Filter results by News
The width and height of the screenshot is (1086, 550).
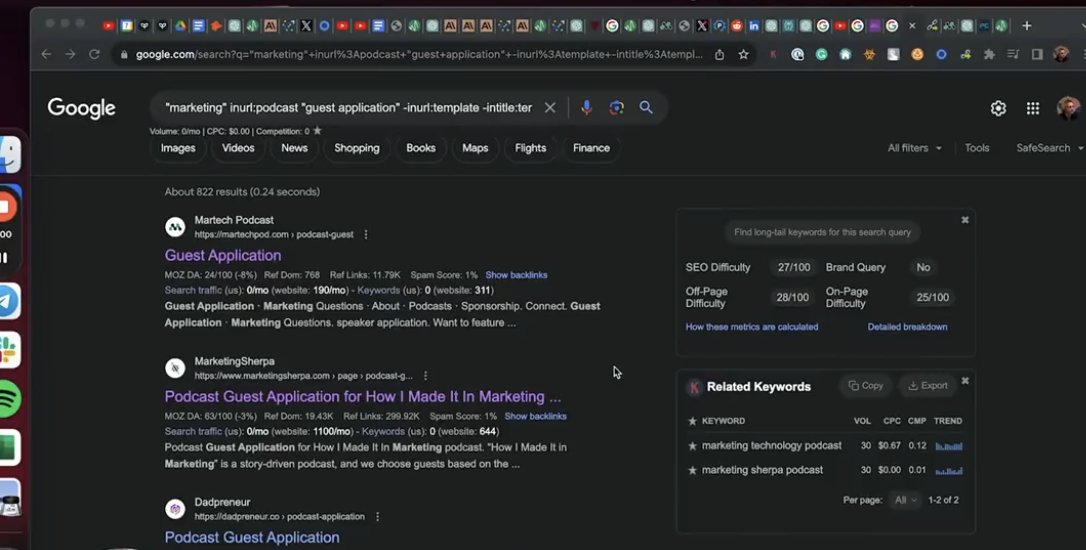pyautogui.click(x=294, y=148)
